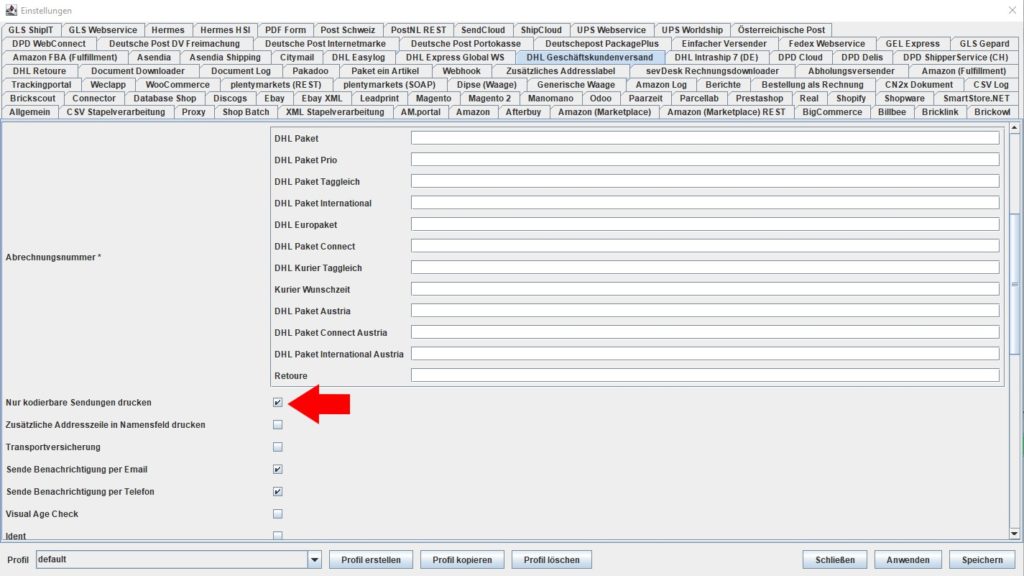The image size is (1024, 576).
Task: Click the vertical scrollbar thumb
Action: (1014, 284)
